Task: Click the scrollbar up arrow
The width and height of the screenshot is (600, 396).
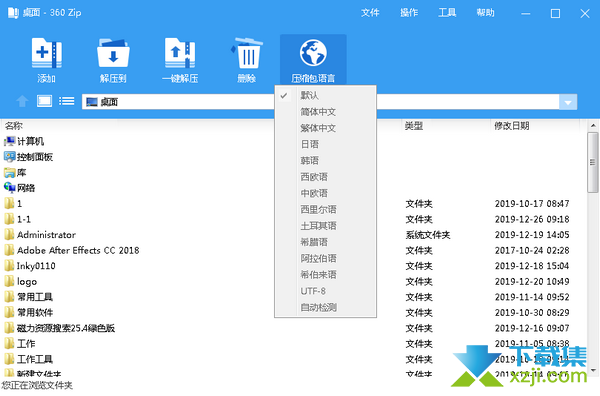Action: 593,125
